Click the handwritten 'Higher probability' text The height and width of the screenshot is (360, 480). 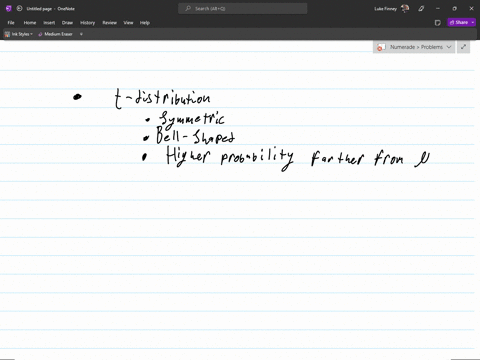pyautogui.click(x=230, y=158)
